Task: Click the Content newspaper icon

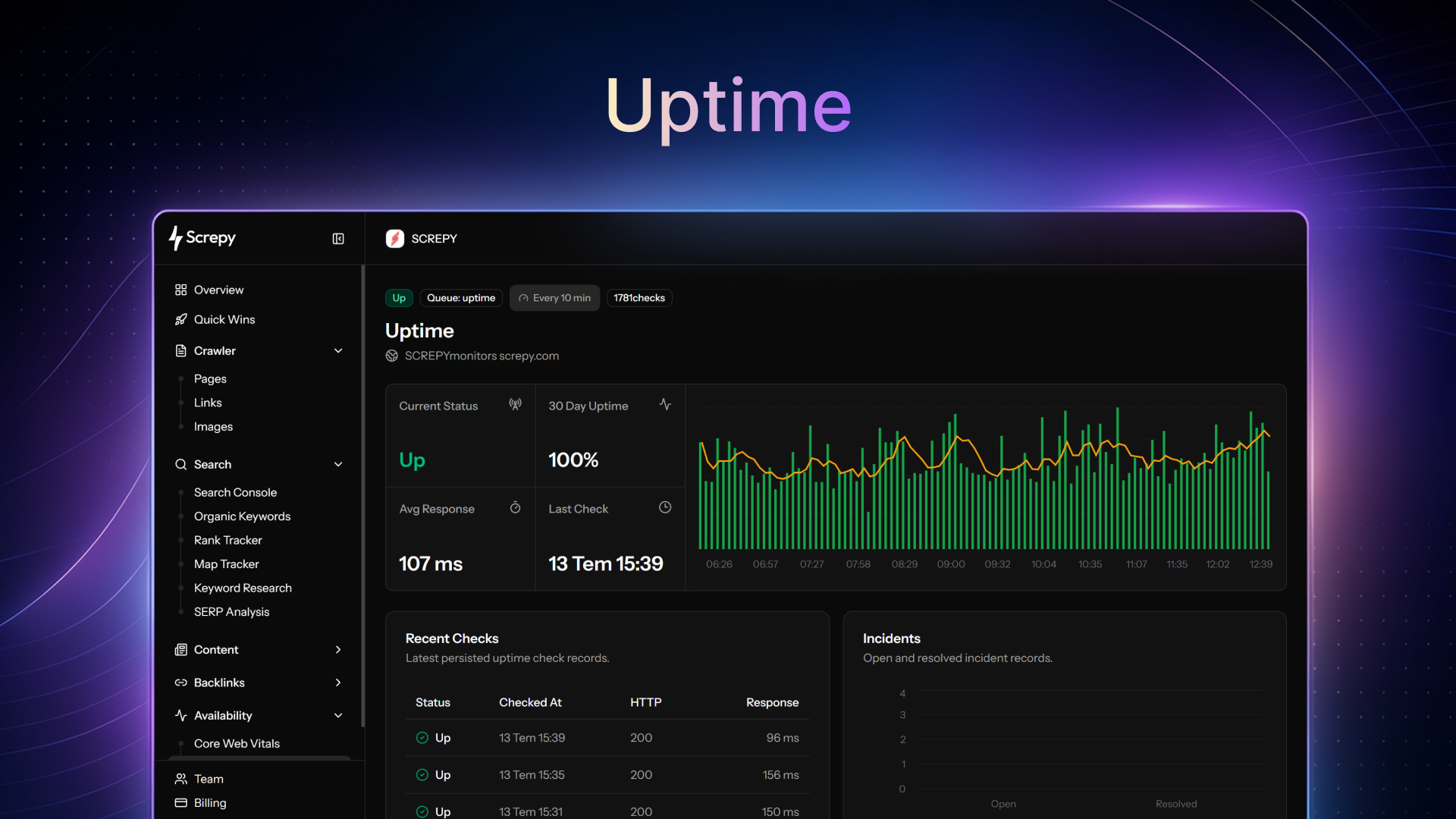Action: point(180,650)
